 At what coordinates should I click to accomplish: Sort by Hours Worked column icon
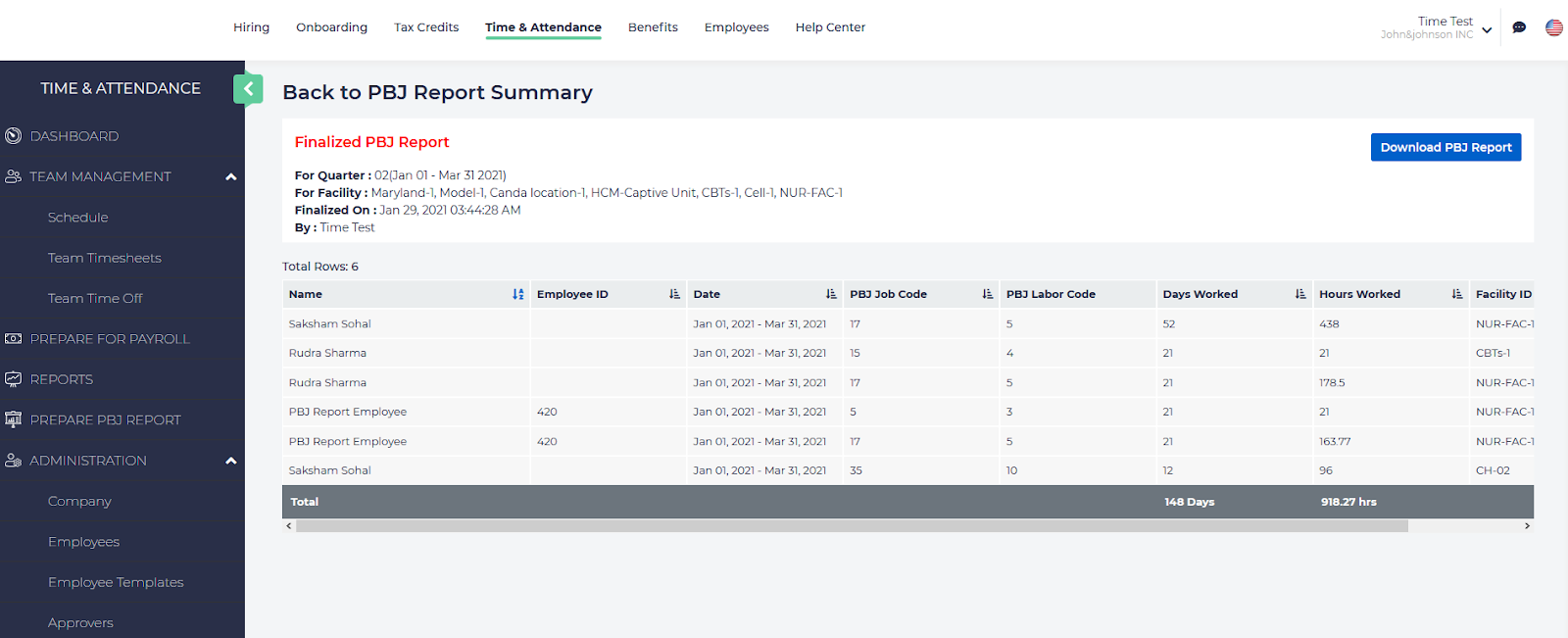pos(1457,294)
